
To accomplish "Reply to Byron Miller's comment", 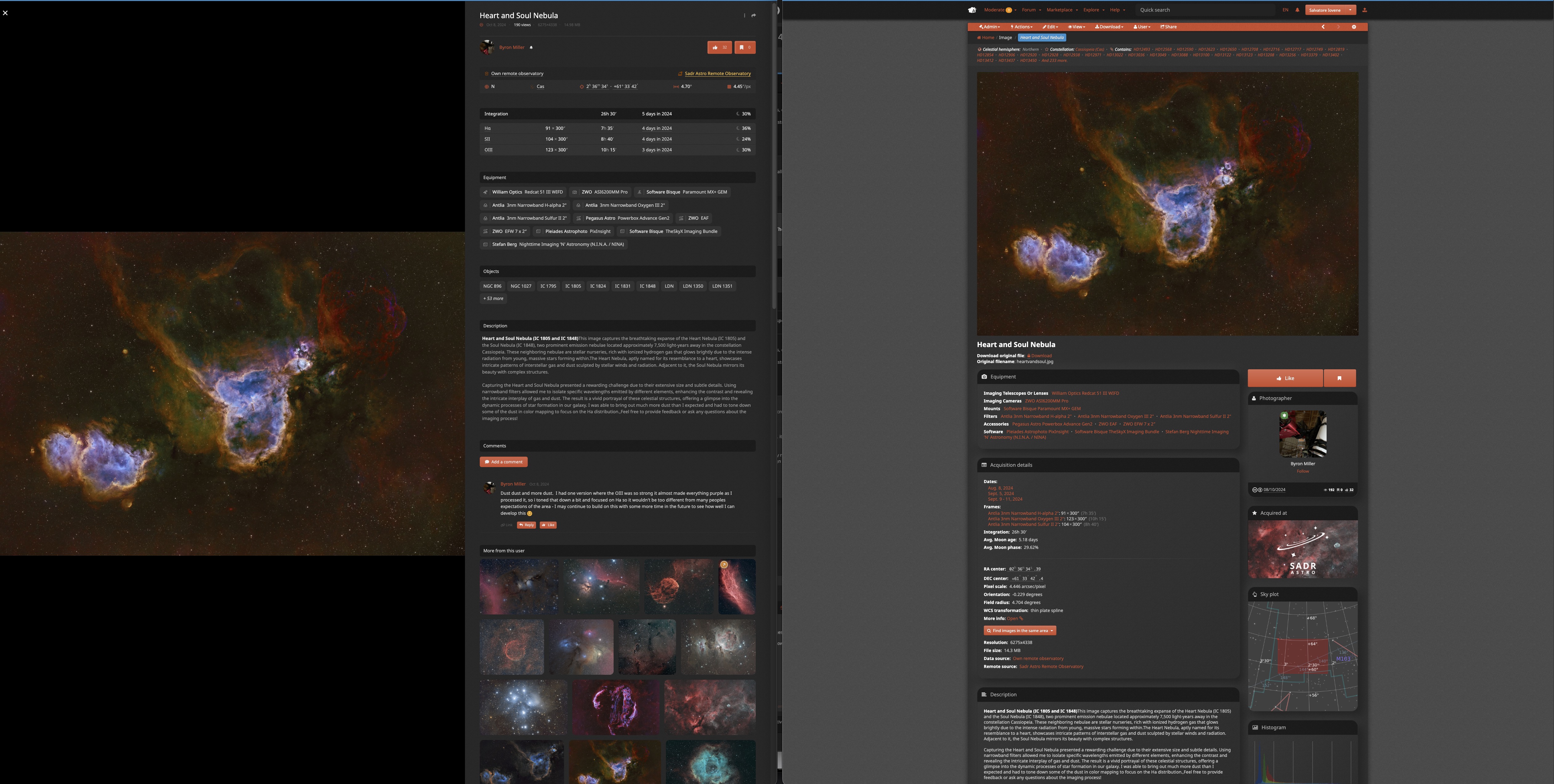I will (526, 525).
